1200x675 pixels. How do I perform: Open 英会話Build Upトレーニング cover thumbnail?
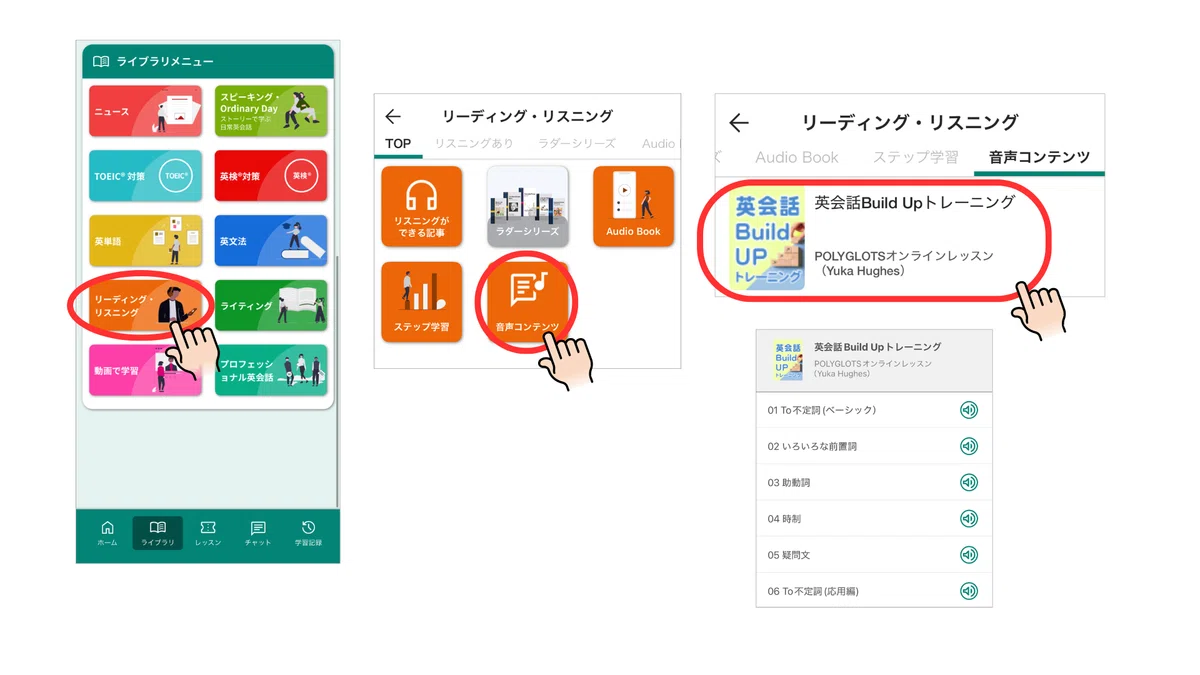coord(768,241)
